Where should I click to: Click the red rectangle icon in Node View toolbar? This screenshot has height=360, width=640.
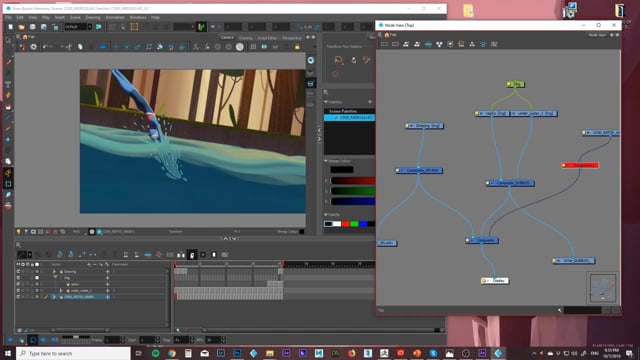click(x=395, y=44)
